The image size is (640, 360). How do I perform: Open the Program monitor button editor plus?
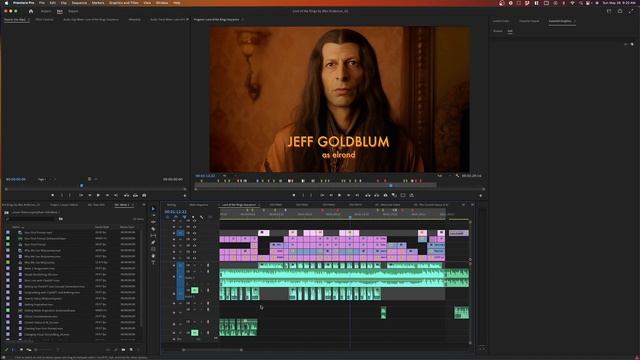point(480,196)
